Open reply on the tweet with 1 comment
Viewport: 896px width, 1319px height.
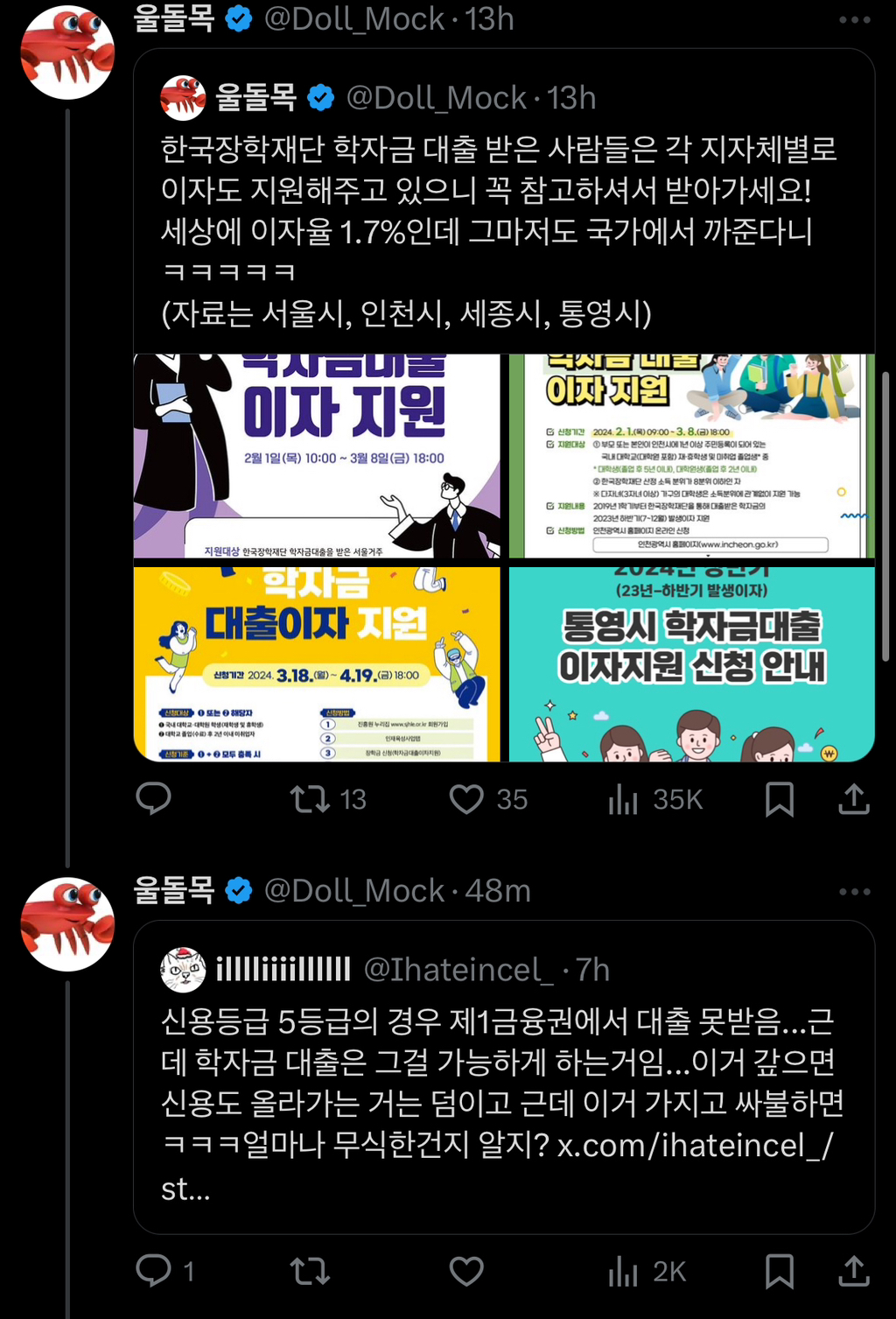click(x=154, y=1270)
